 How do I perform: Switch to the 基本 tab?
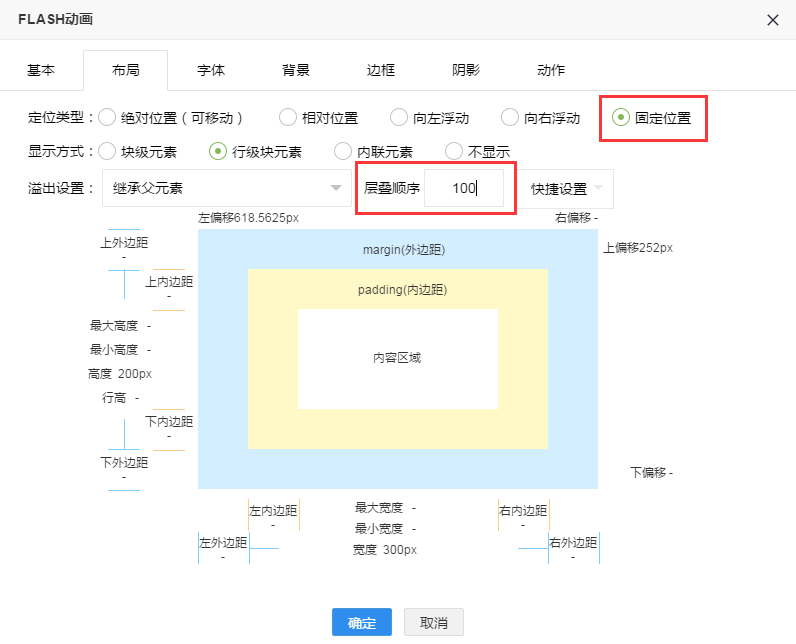click(41, 70)
